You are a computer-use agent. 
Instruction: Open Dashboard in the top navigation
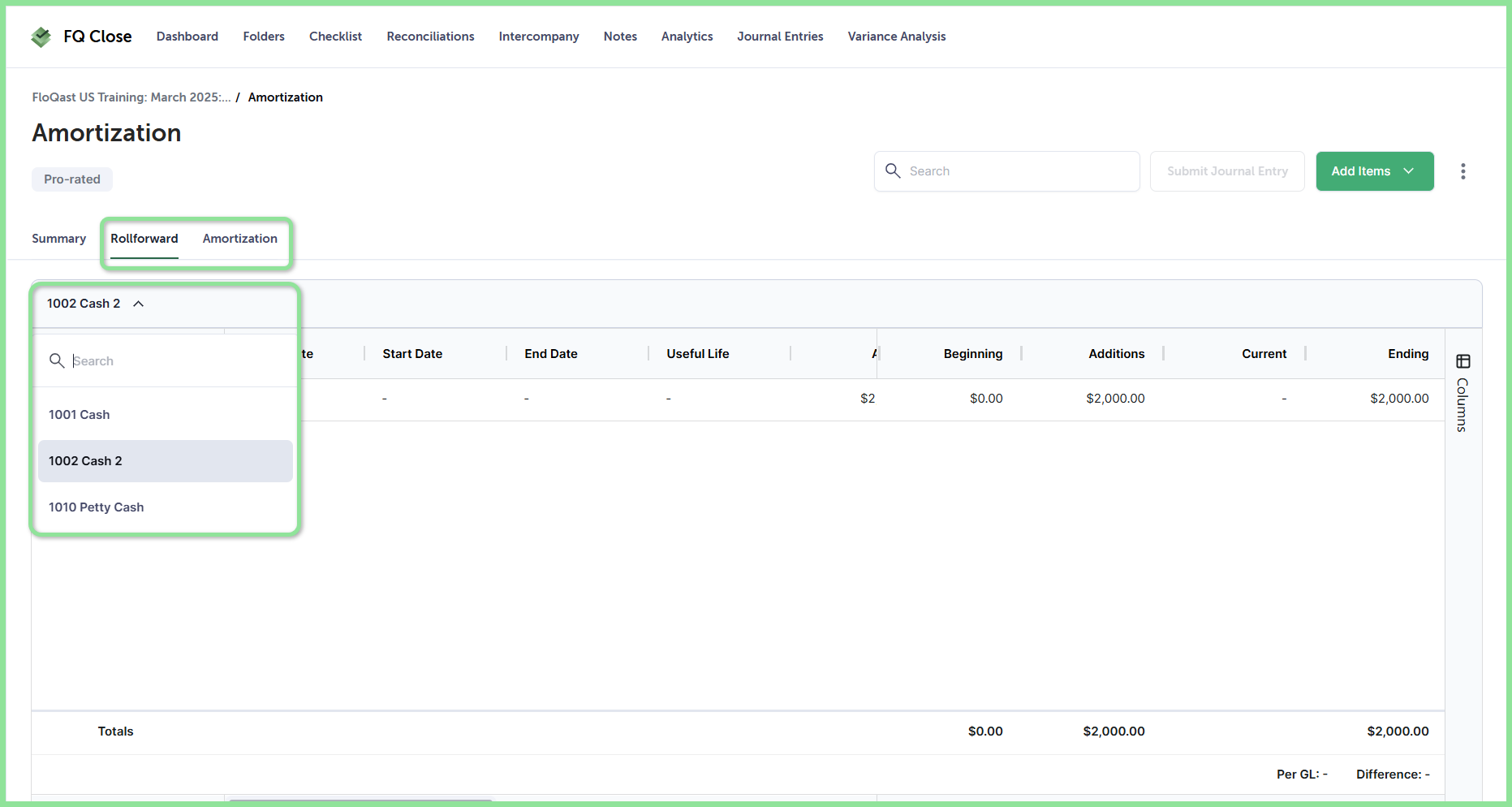(187, 37)
